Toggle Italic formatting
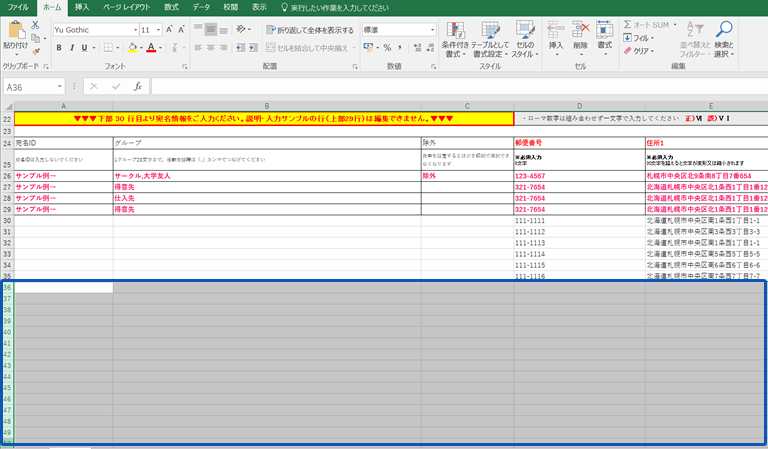 click(72, 47)
